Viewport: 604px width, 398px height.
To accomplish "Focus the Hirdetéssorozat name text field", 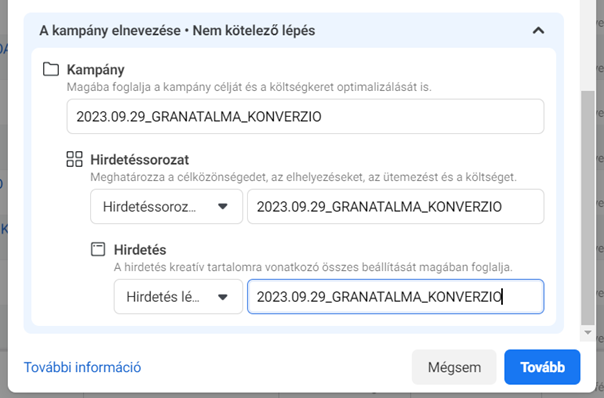I will point(396,207).
